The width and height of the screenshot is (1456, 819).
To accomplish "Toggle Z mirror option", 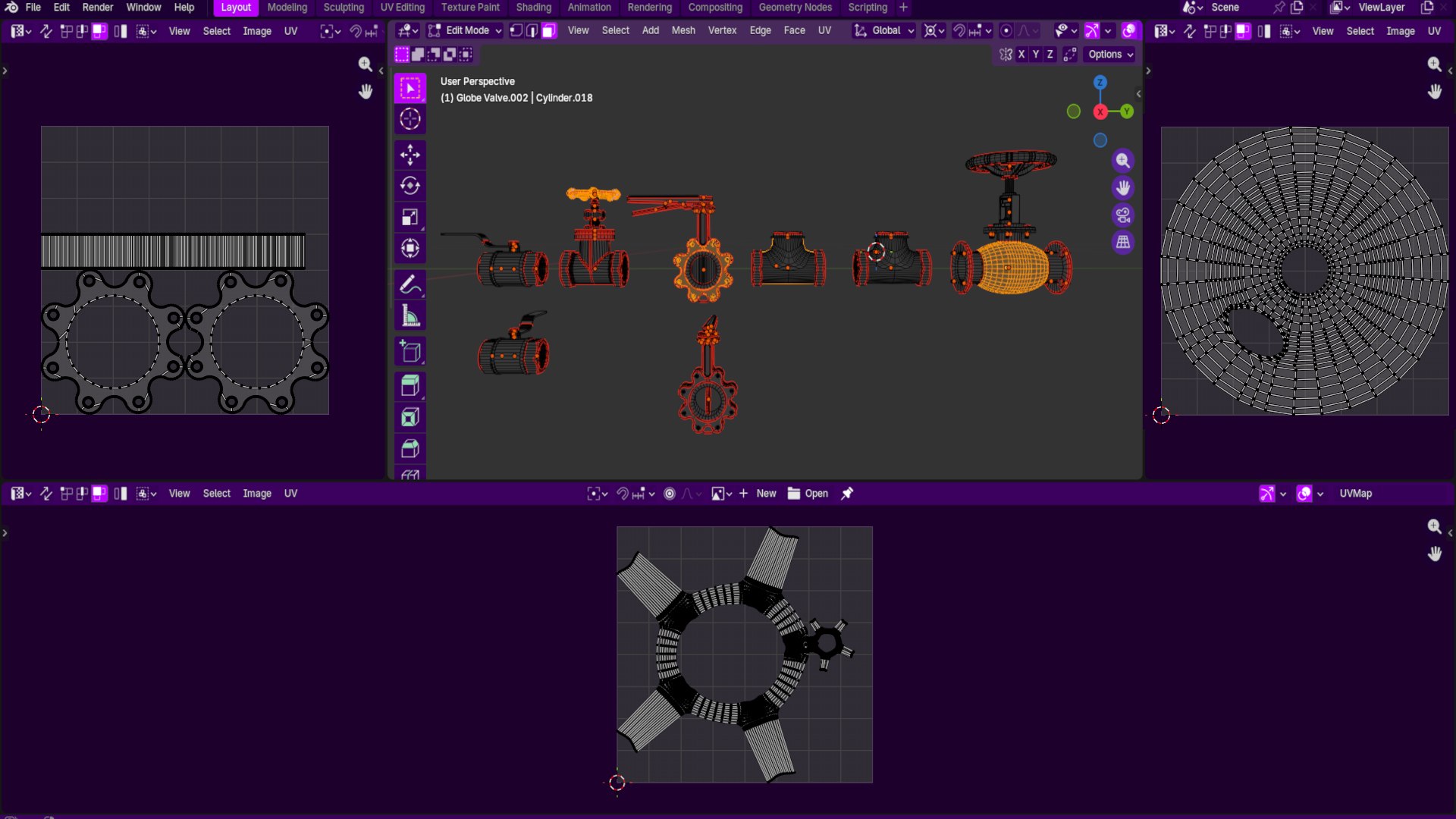I will click(1050, 55).
